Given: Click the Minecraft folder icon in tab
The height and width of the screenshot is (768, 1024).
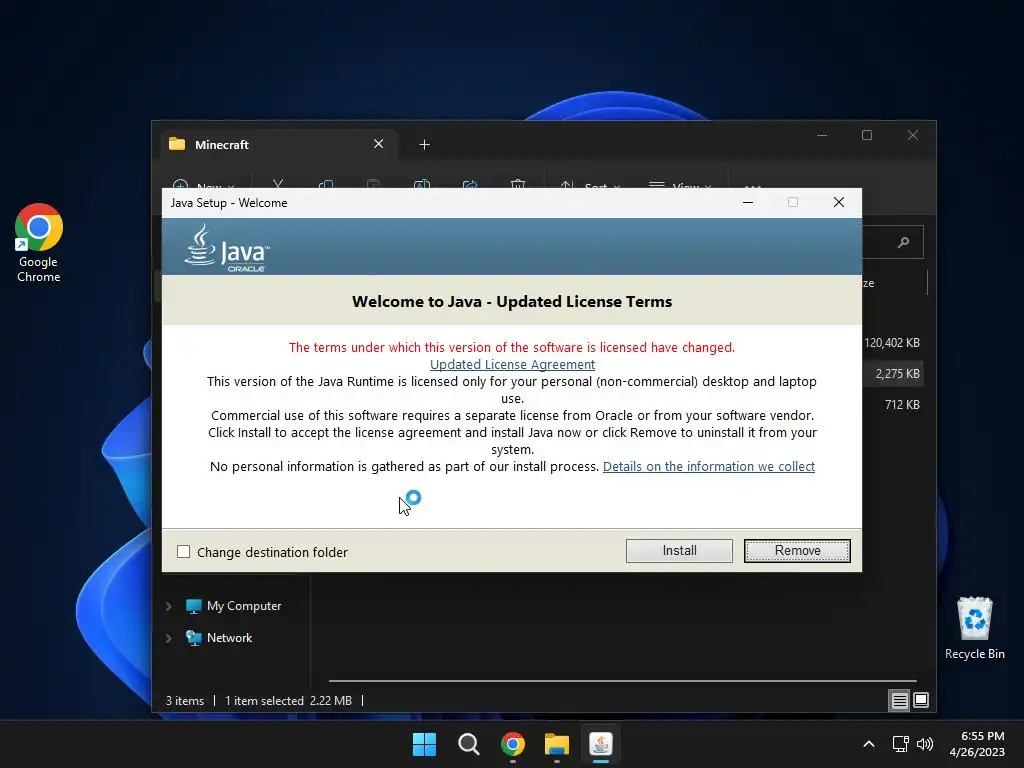Looking at the screenshot, I should pos(177,144).
